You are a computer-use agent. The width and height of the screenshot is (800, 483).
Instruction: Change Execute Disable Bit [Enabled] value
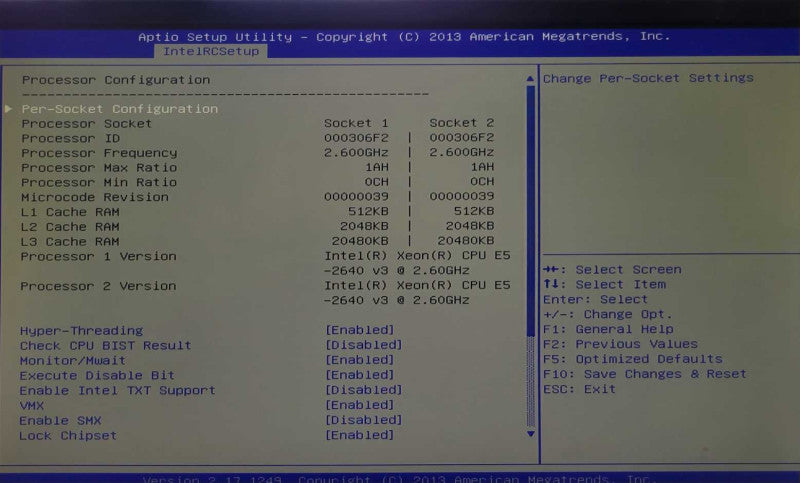[x=360, y=375]
